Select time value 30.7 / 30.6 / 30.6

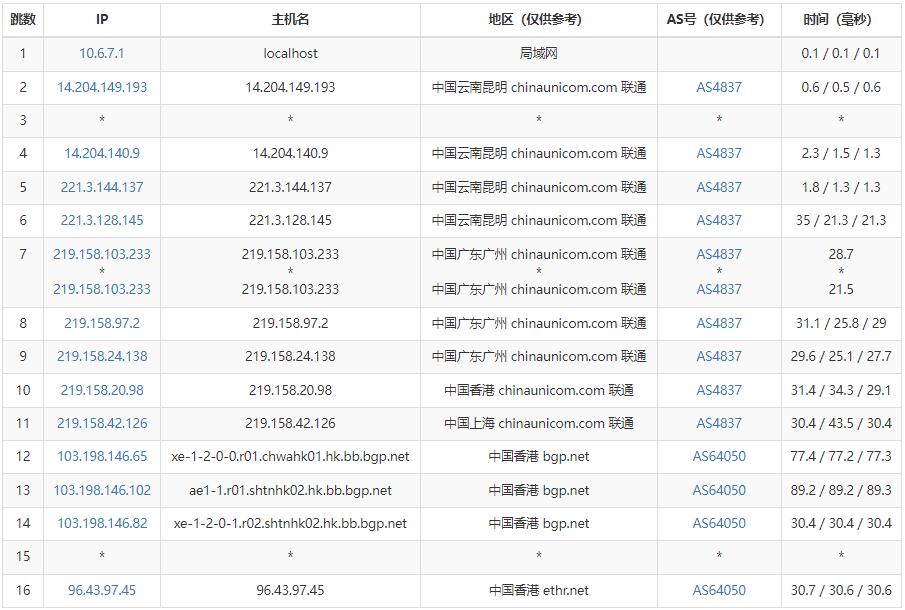[841, 590]
